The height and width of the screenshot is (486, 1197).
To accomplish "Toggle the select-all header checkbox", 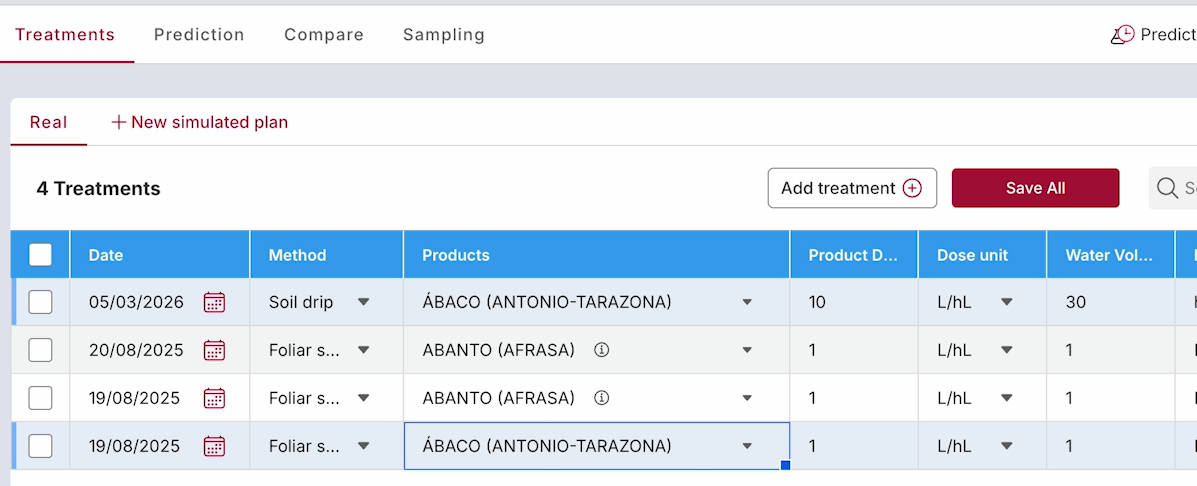I will [40, 255].
